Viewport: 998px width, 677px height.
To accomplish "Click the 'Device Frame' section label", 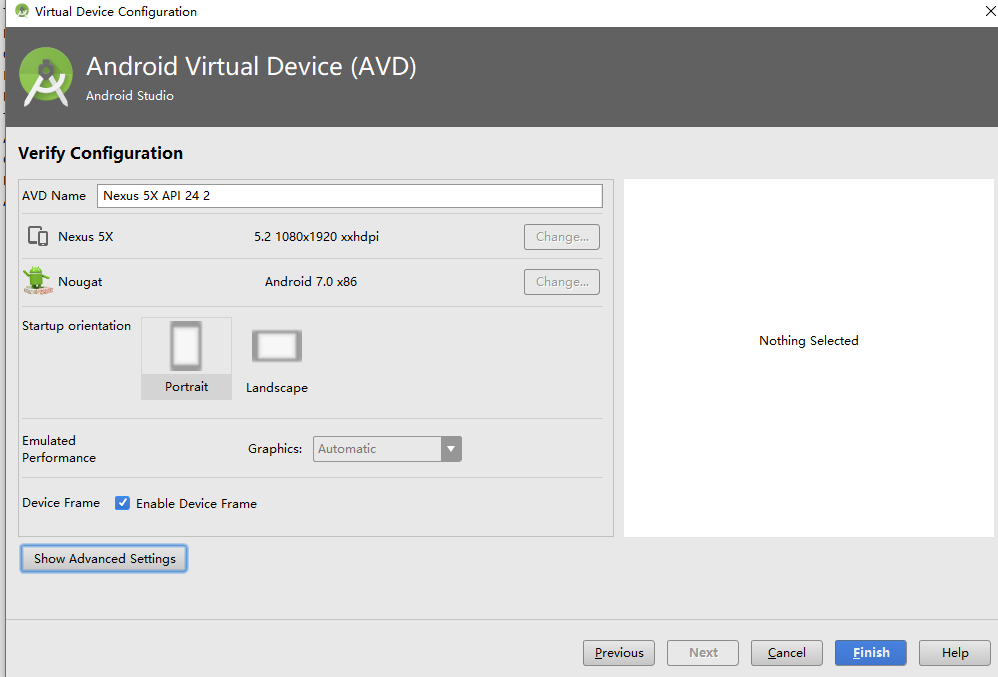I will click(61, 503).
